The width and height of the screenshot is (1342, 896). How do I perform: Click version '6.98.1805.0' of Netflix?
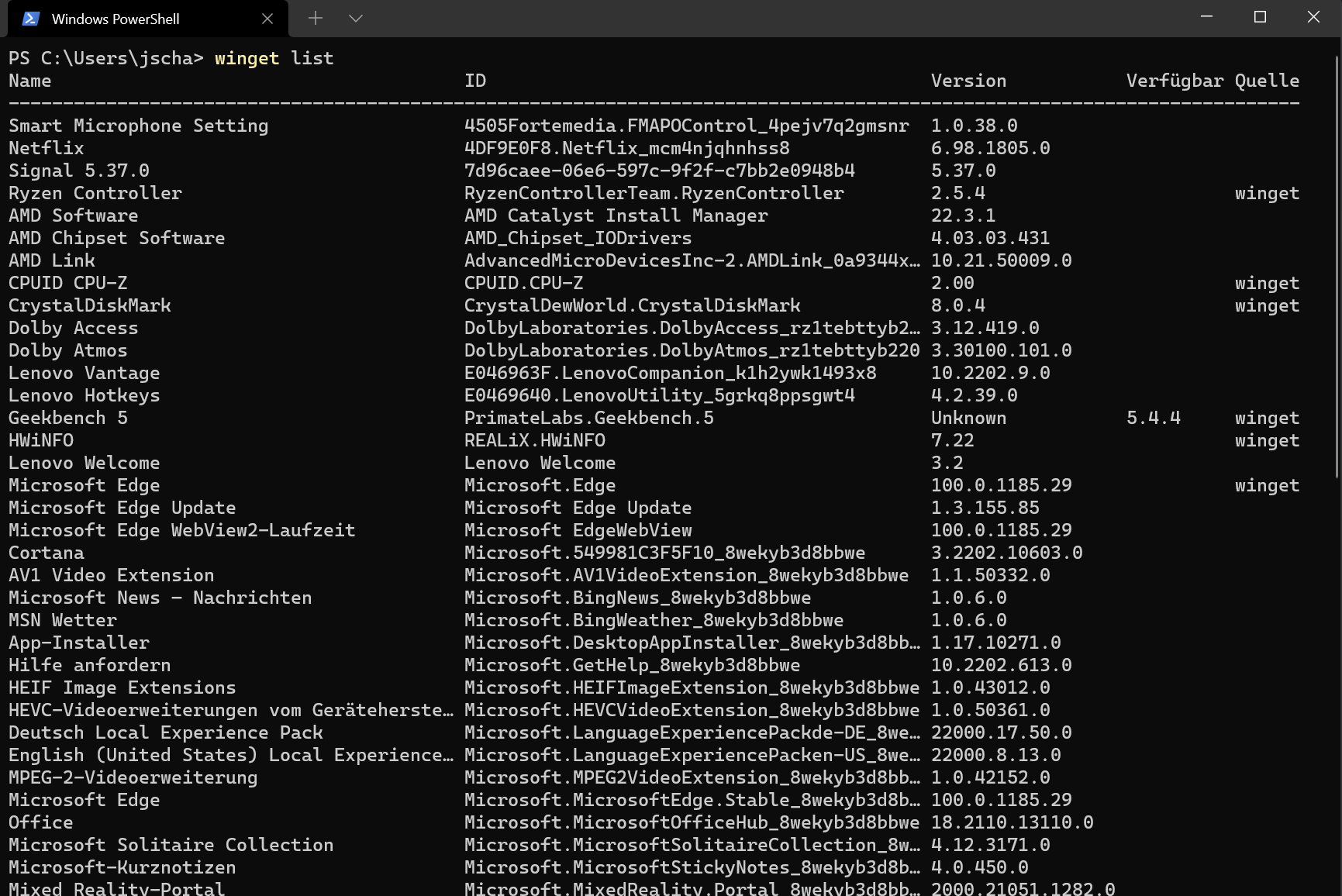tap(991, 148)
